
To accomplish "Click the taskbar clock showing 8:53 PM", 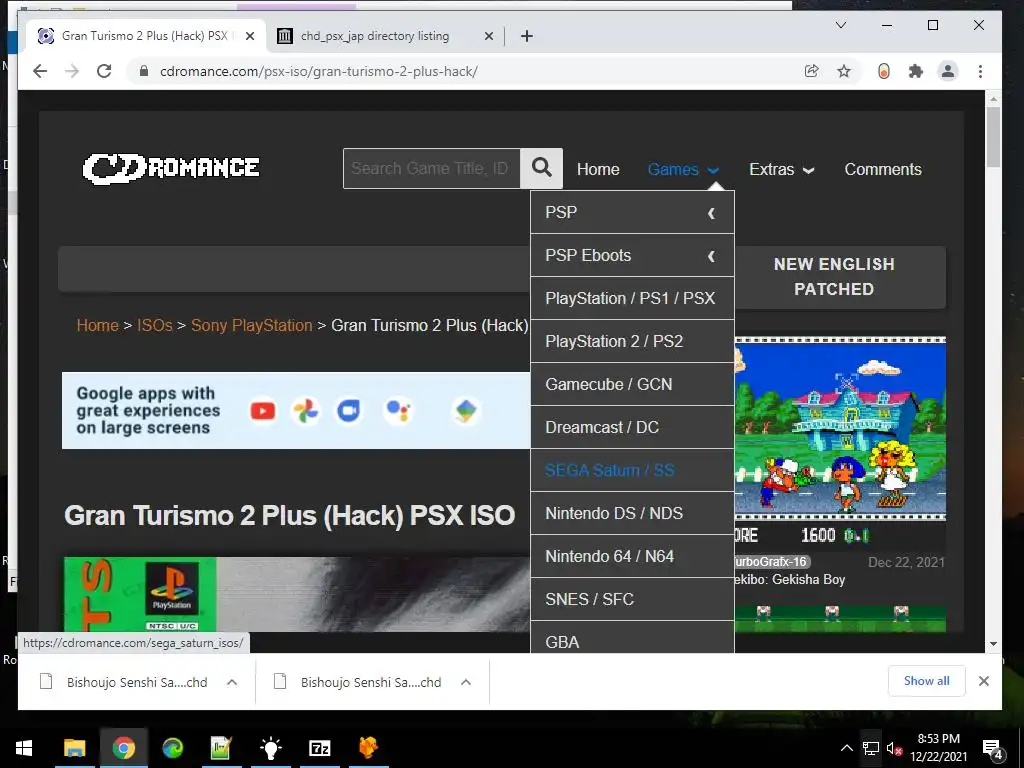I will pyautogui.click(x=938, y=748).
